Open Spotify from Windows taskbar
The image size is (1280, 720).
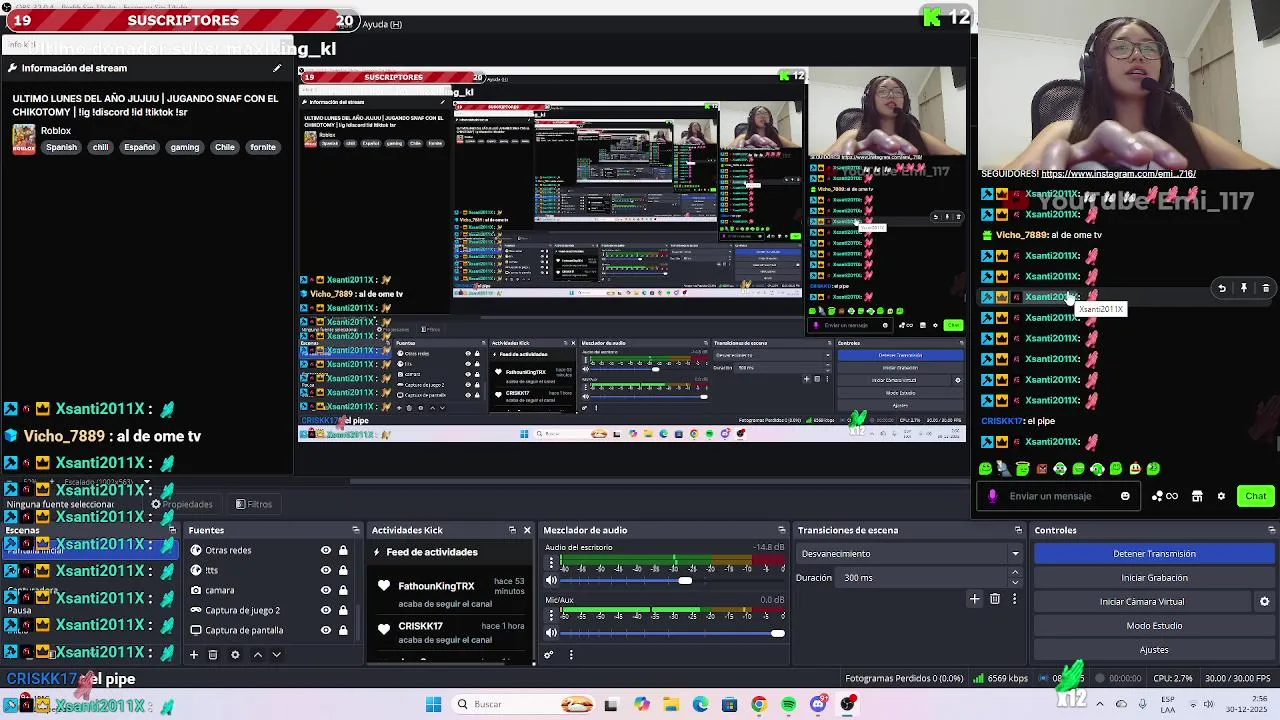tap(789, 705)
